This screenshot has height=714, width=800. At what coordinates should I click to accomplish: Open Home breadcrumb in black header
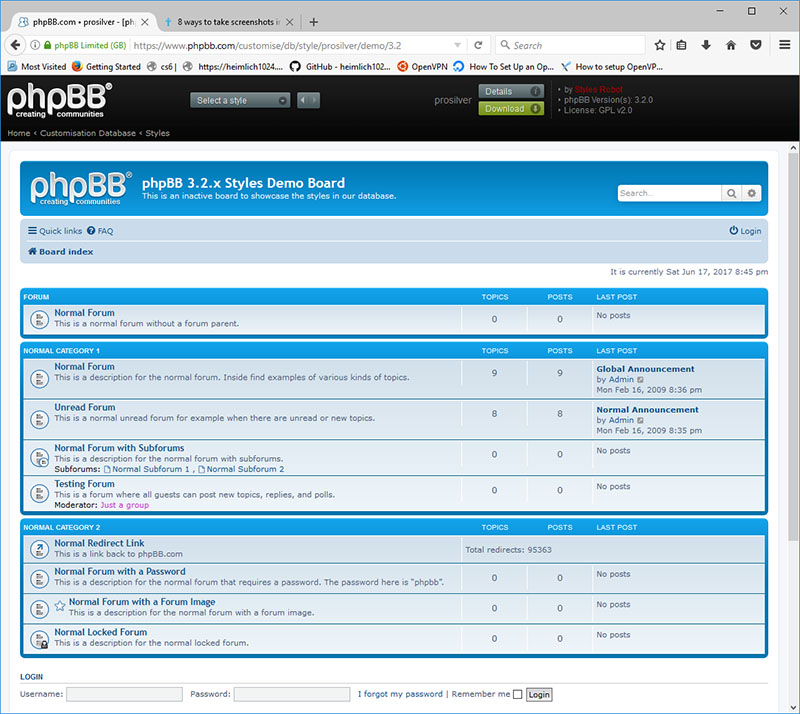click(x=19, y=133)
